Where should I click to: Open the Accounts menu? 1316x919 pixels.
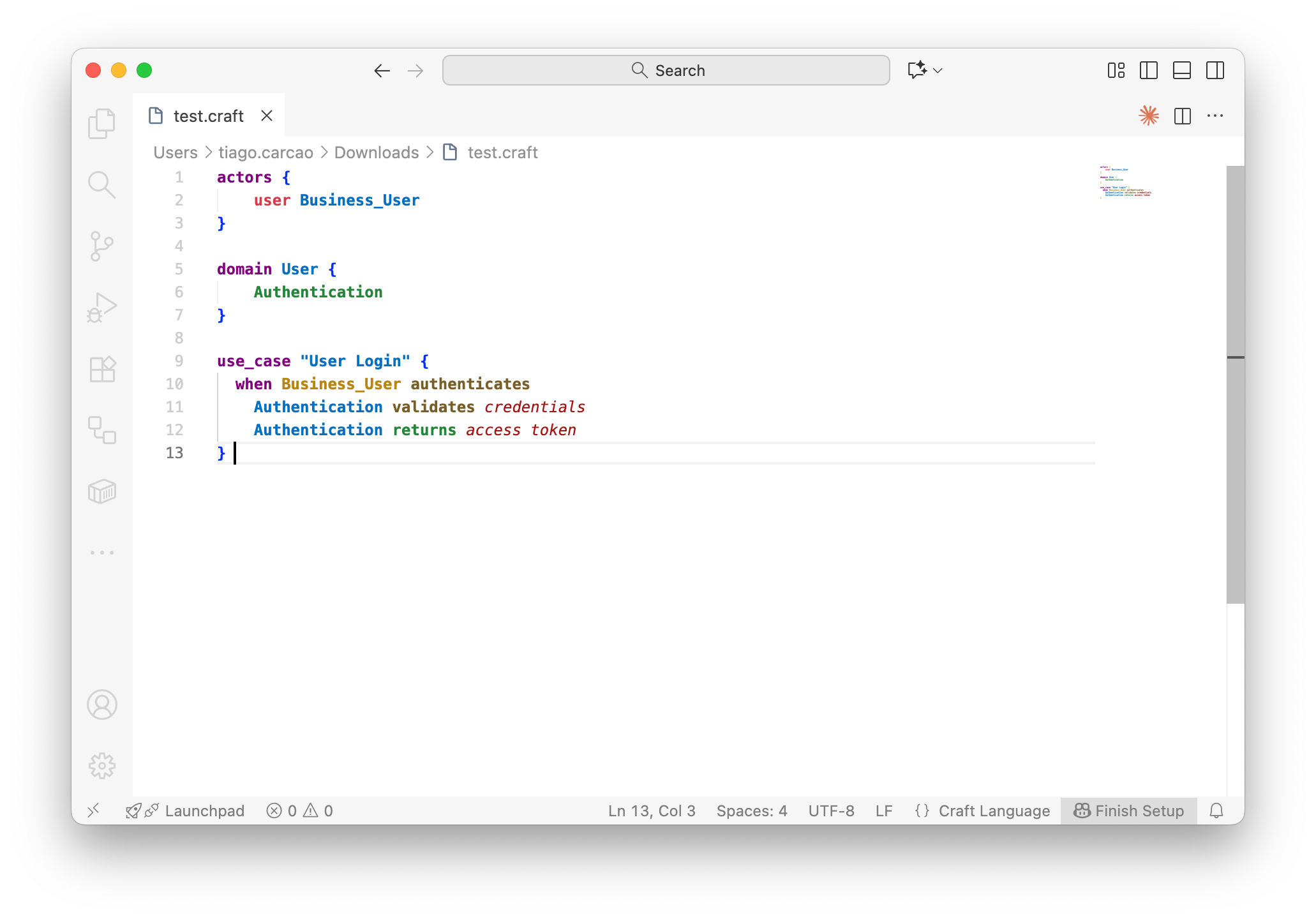coord(102,705)
